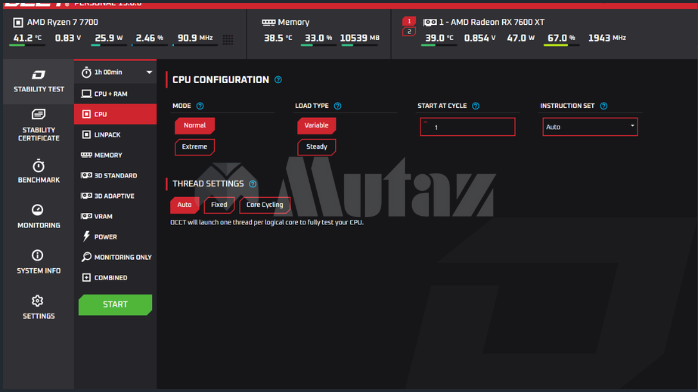The image size is (698, 392).
Task: Select the 3D Adaptive test item
Action: (x=115, y=196)
